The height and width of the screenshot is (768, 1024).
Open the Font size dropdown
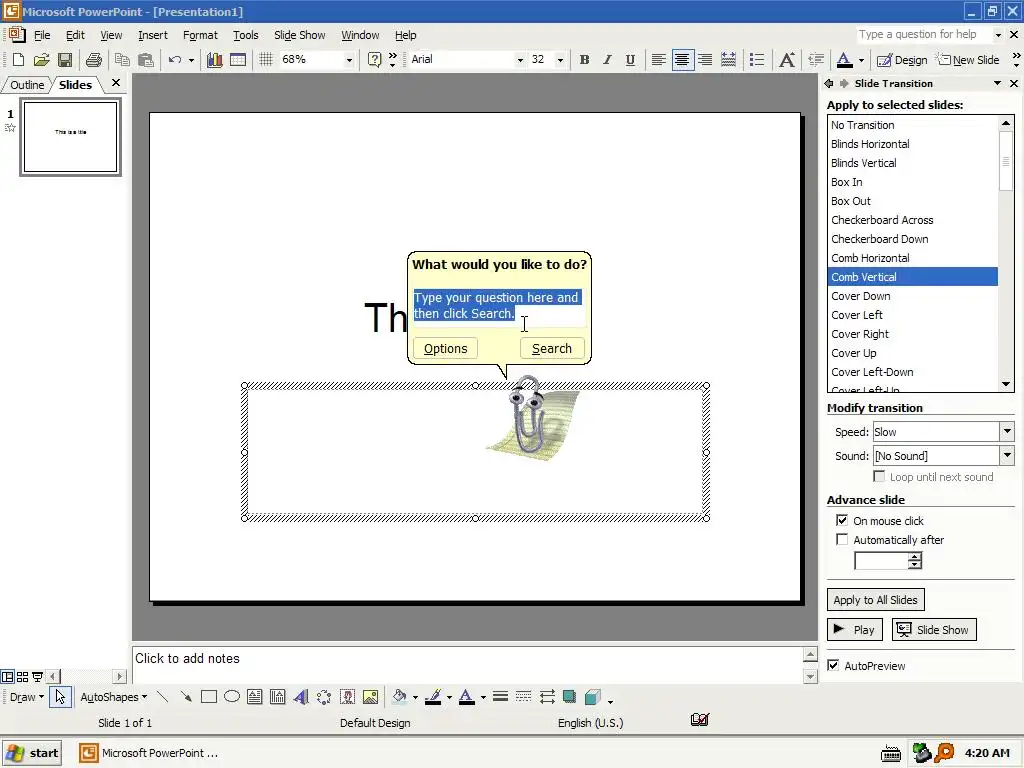(x=560, y=59)
